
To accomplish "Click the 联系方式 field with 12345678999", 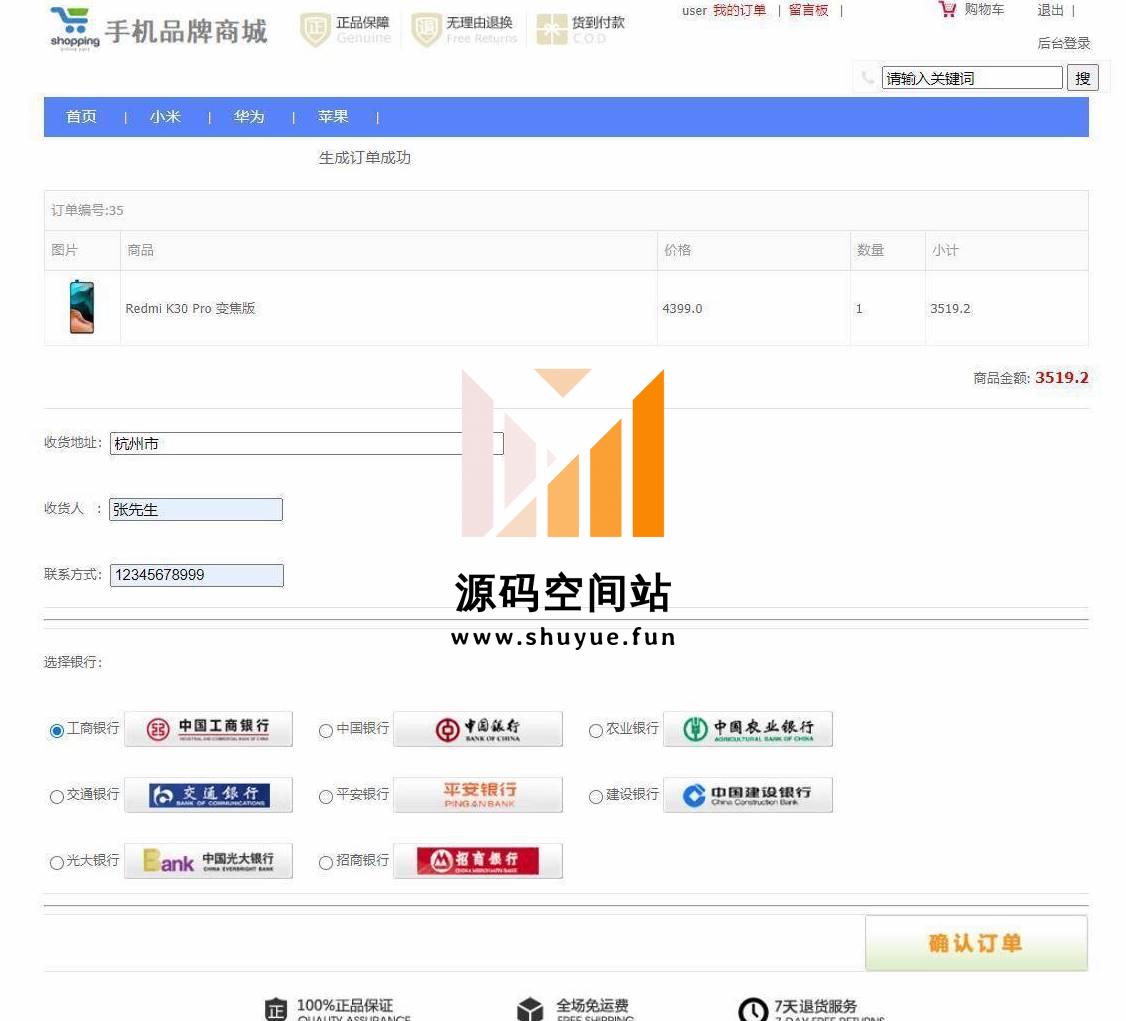I will pyautogui.click(x=197, y=575).
